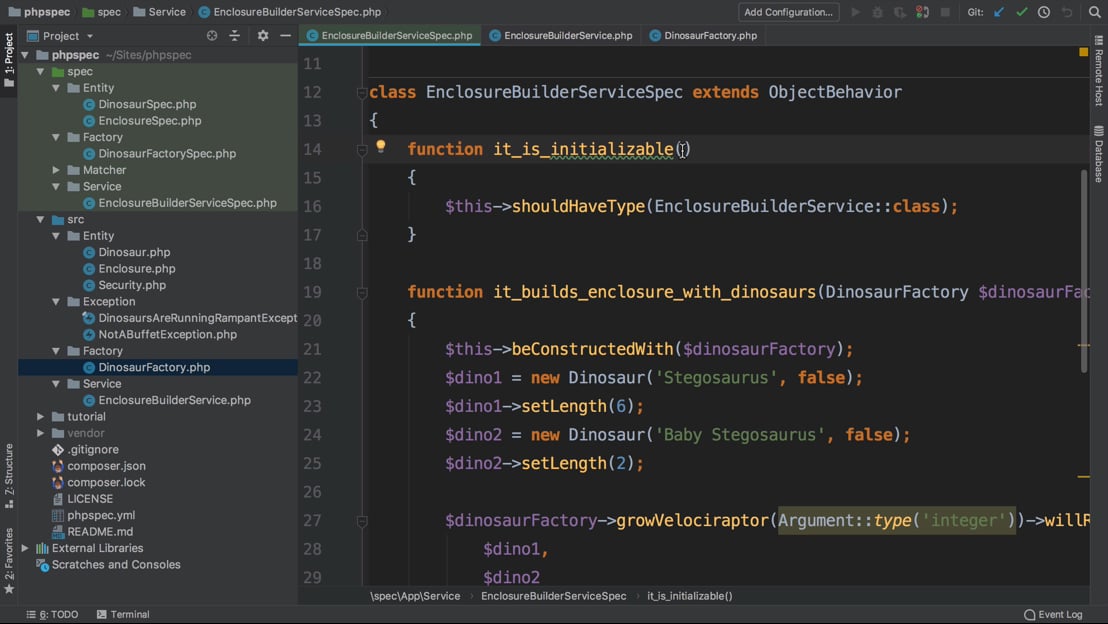Click Collapse All icon in Project panel

pyautogui.click(x=235, y=35)
